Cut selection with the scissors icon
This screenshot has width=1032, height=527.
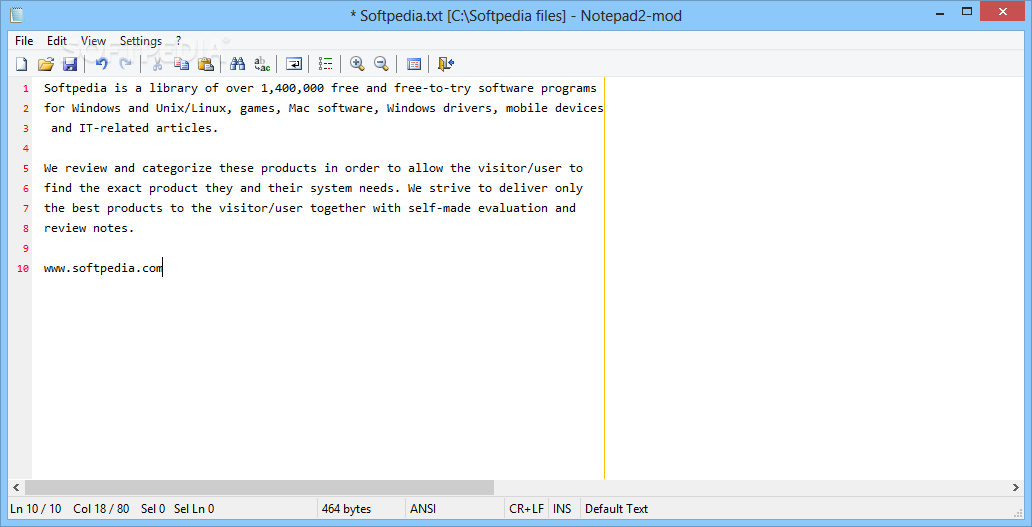(157, 64)
